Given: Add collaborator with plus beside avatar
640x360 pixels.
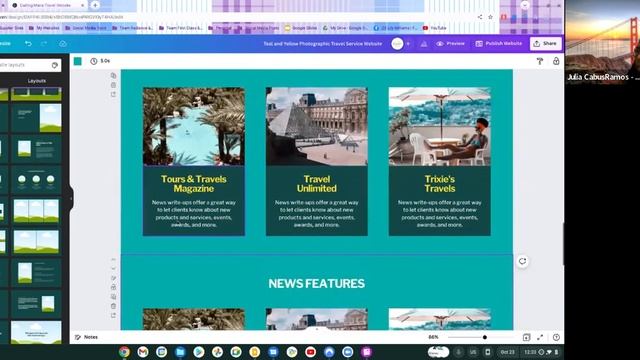Looking at the screenshot, I should tap(408, 44).
